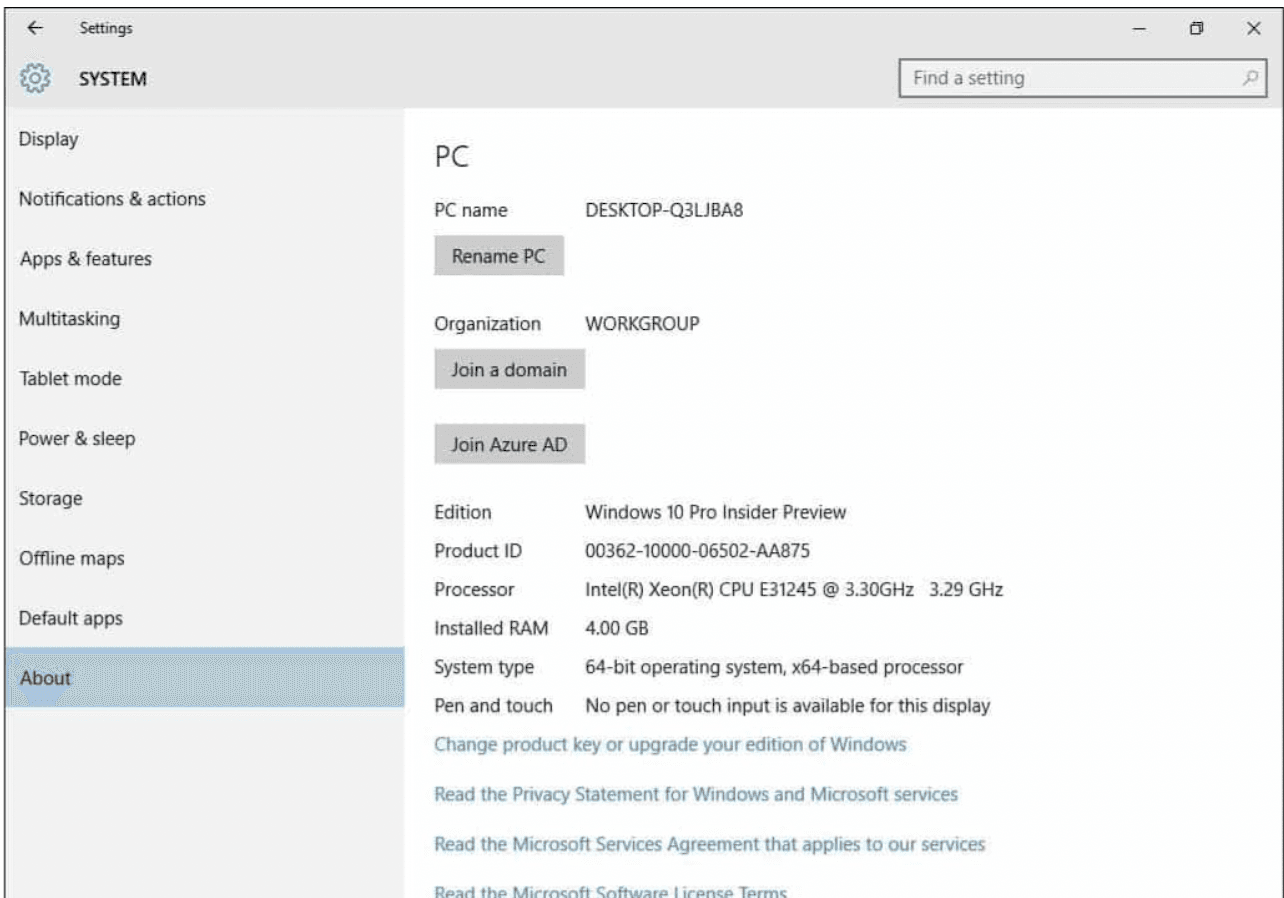The width and height of the screenshot is (1284, 898).
Task: Click Join a domain button
Action: pos(509,369)
